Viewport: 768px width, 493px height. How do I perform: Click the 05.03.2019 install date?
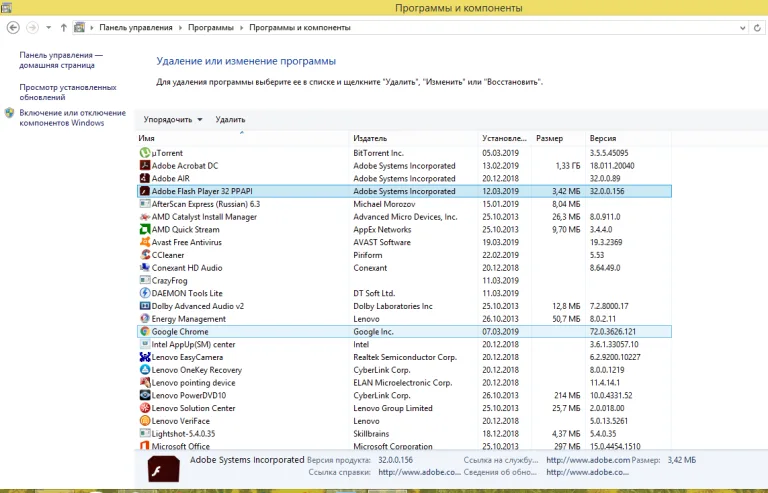click(x=501, y=153)
